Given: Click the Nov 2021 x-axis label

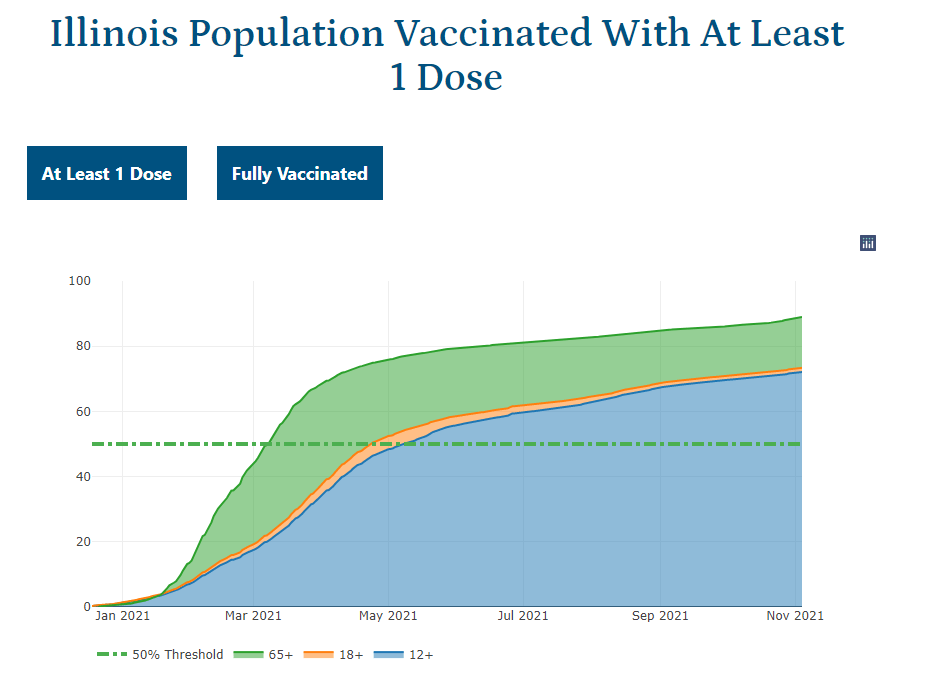Looking at the screenshot, I should click(x=796, y=616).
